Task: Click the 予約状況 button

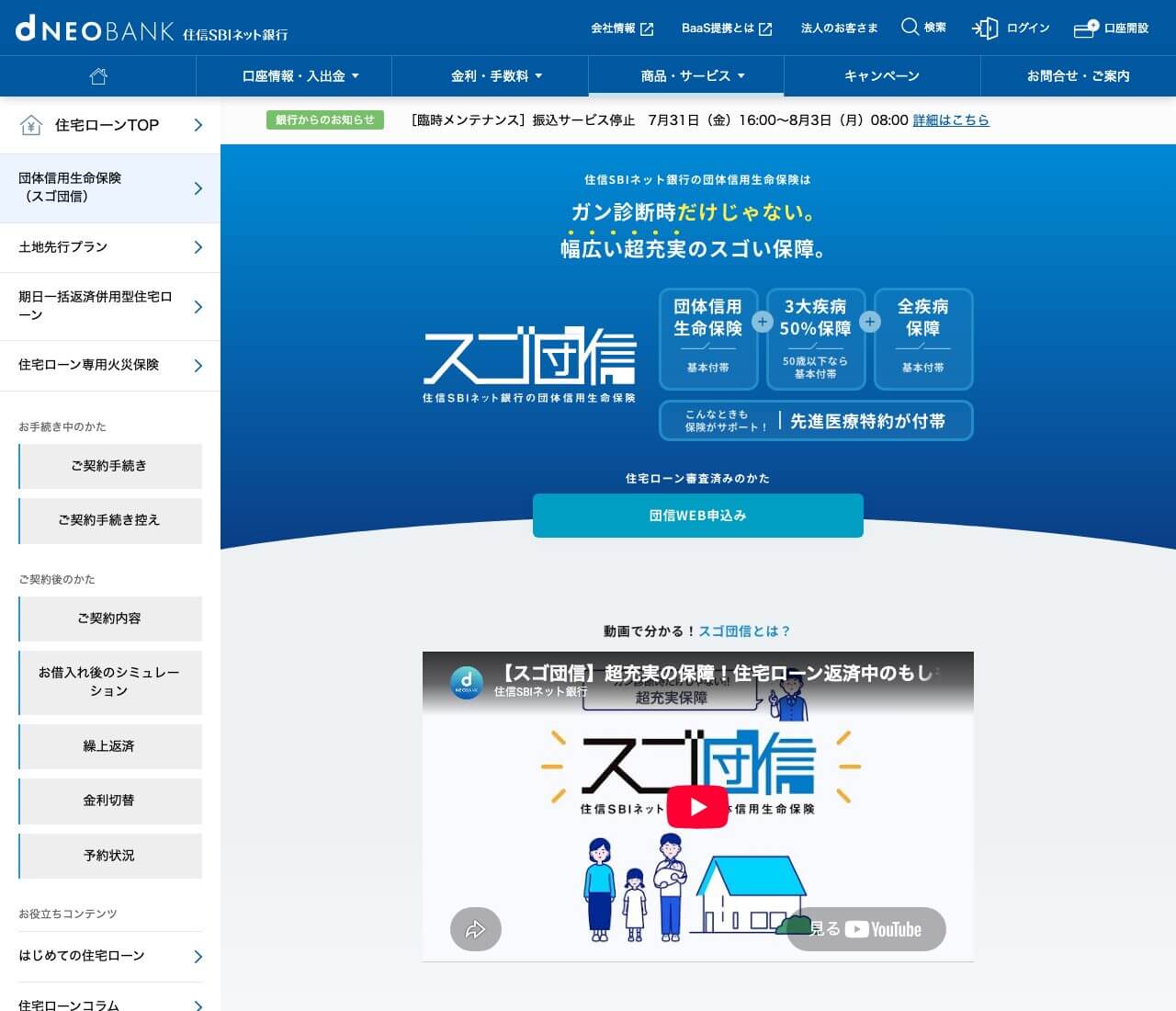Action: (x=110, y=856)
